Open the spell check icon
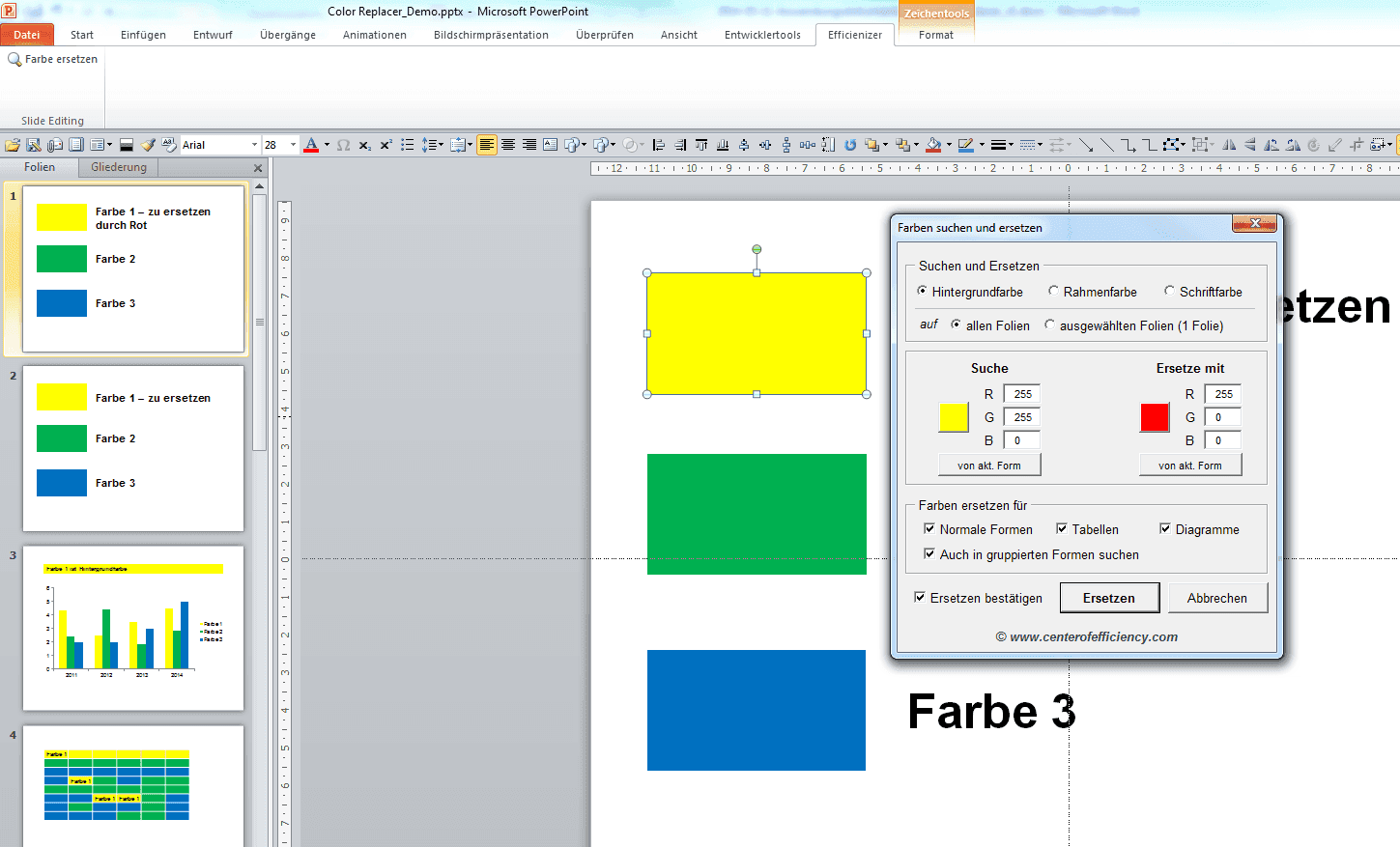 (167, 145)
